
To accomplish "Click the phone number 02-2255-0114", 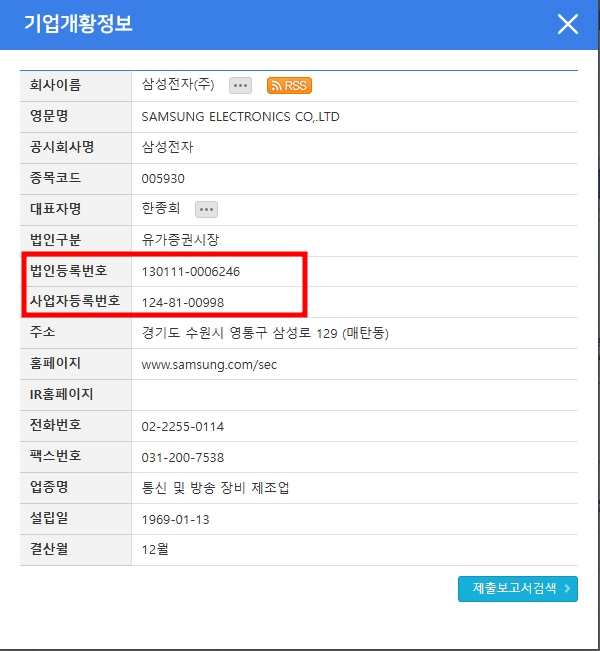I will [x=183, y=426].
